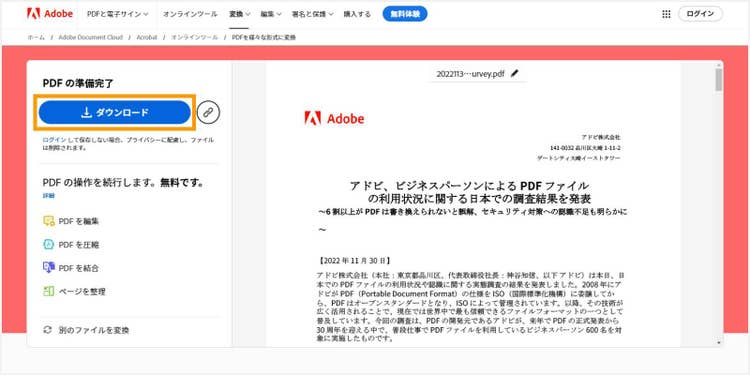Click the pencil icon to rename file

click(514, 74)
